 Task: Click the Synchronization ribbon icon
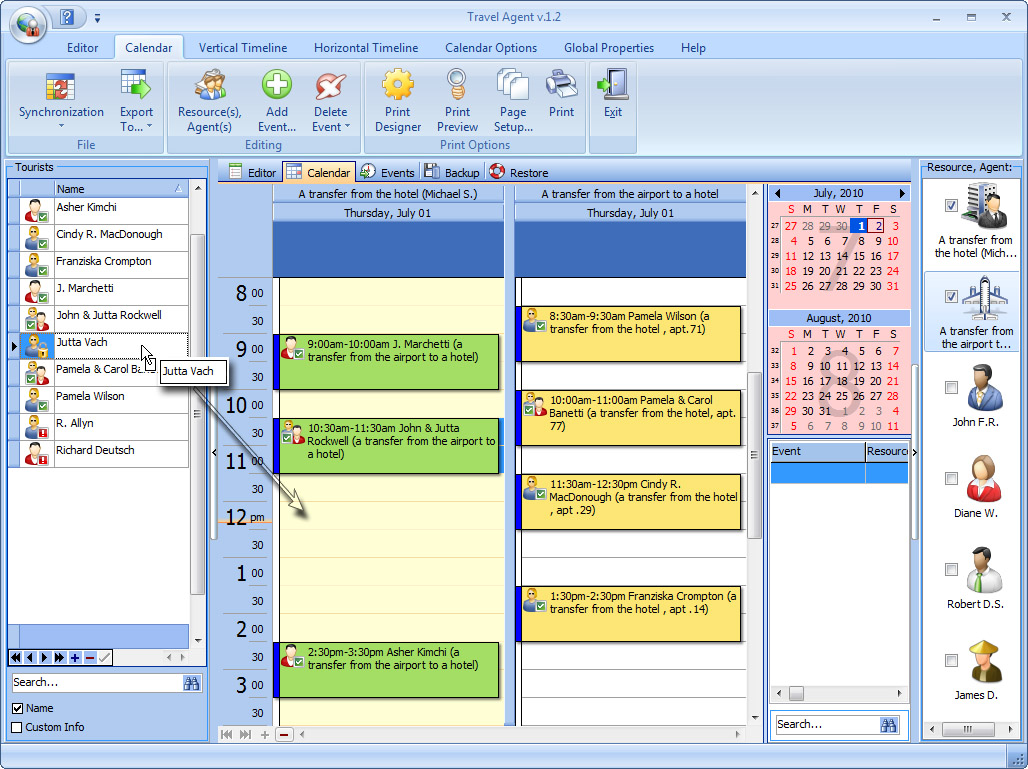[x=61, y=87]
